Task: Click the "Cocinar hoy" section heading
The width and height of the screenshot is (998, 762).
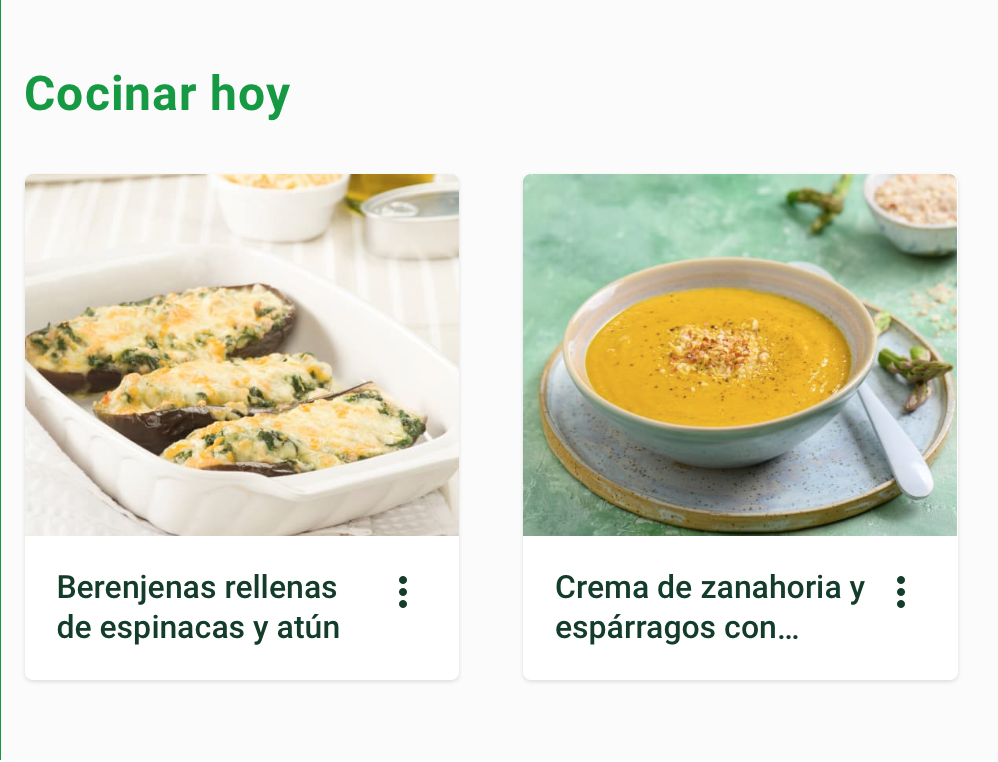Action: (x=157, y=94)
